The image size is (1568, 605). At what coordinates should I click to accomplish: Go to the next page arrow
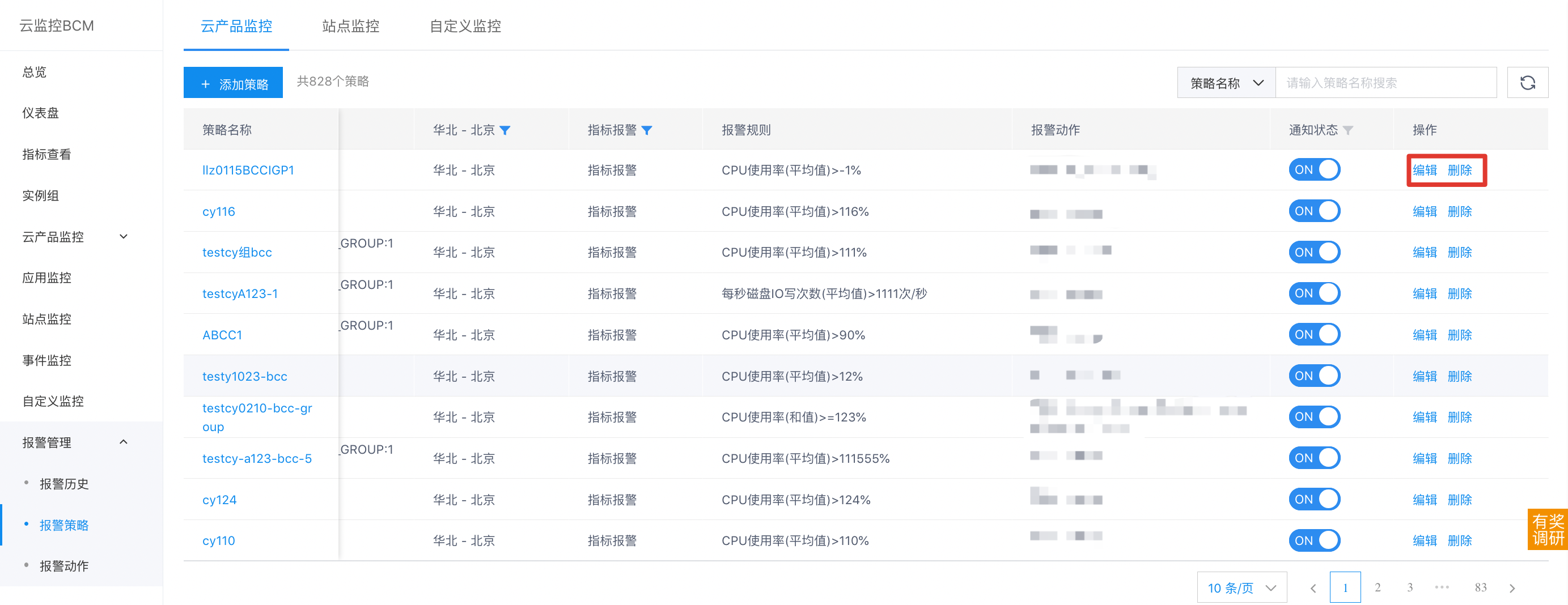tap(1512, 588)
